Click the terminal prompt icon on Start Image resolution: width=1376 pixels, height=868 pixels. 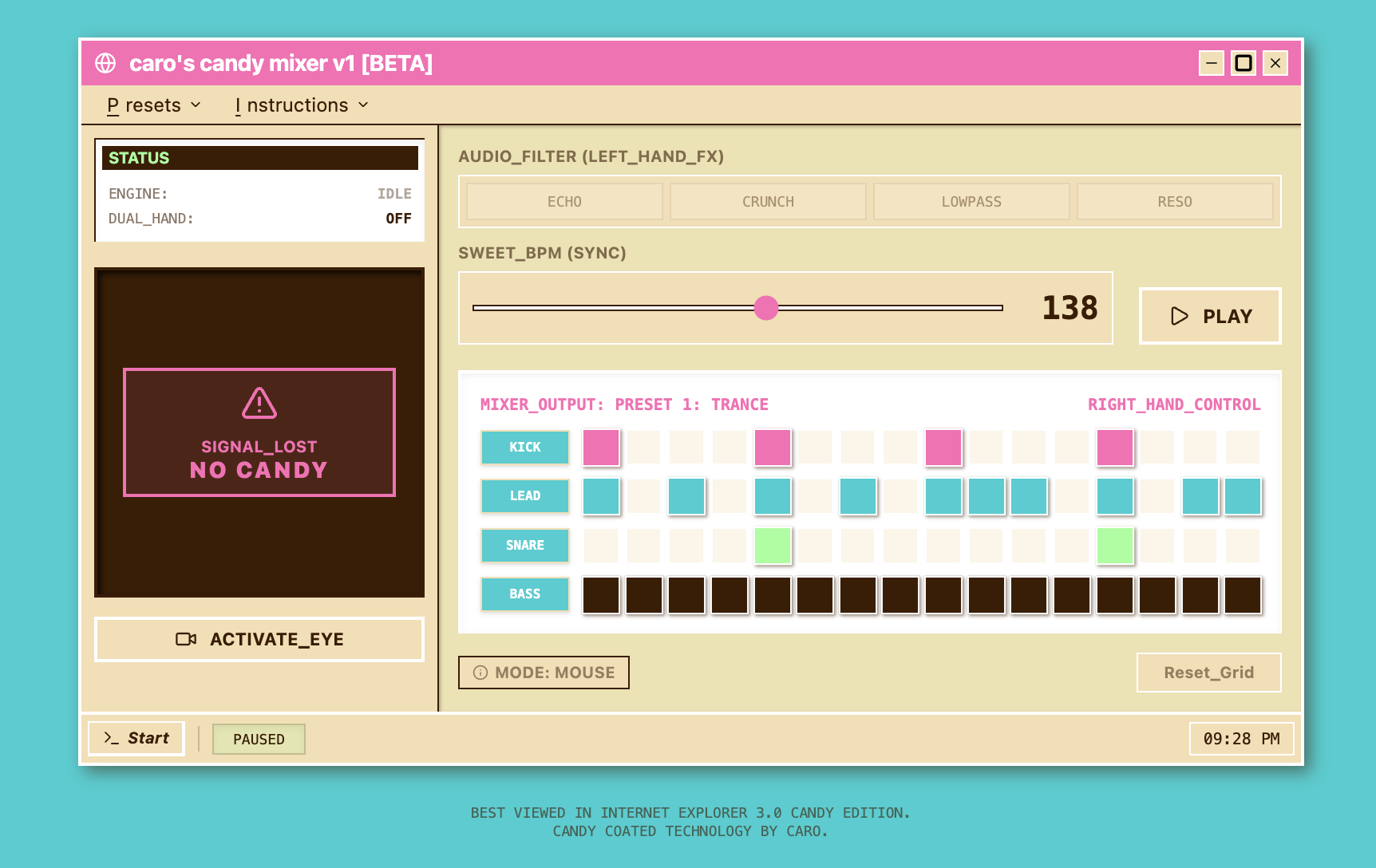pyautogui.click(x=111, y=738)
